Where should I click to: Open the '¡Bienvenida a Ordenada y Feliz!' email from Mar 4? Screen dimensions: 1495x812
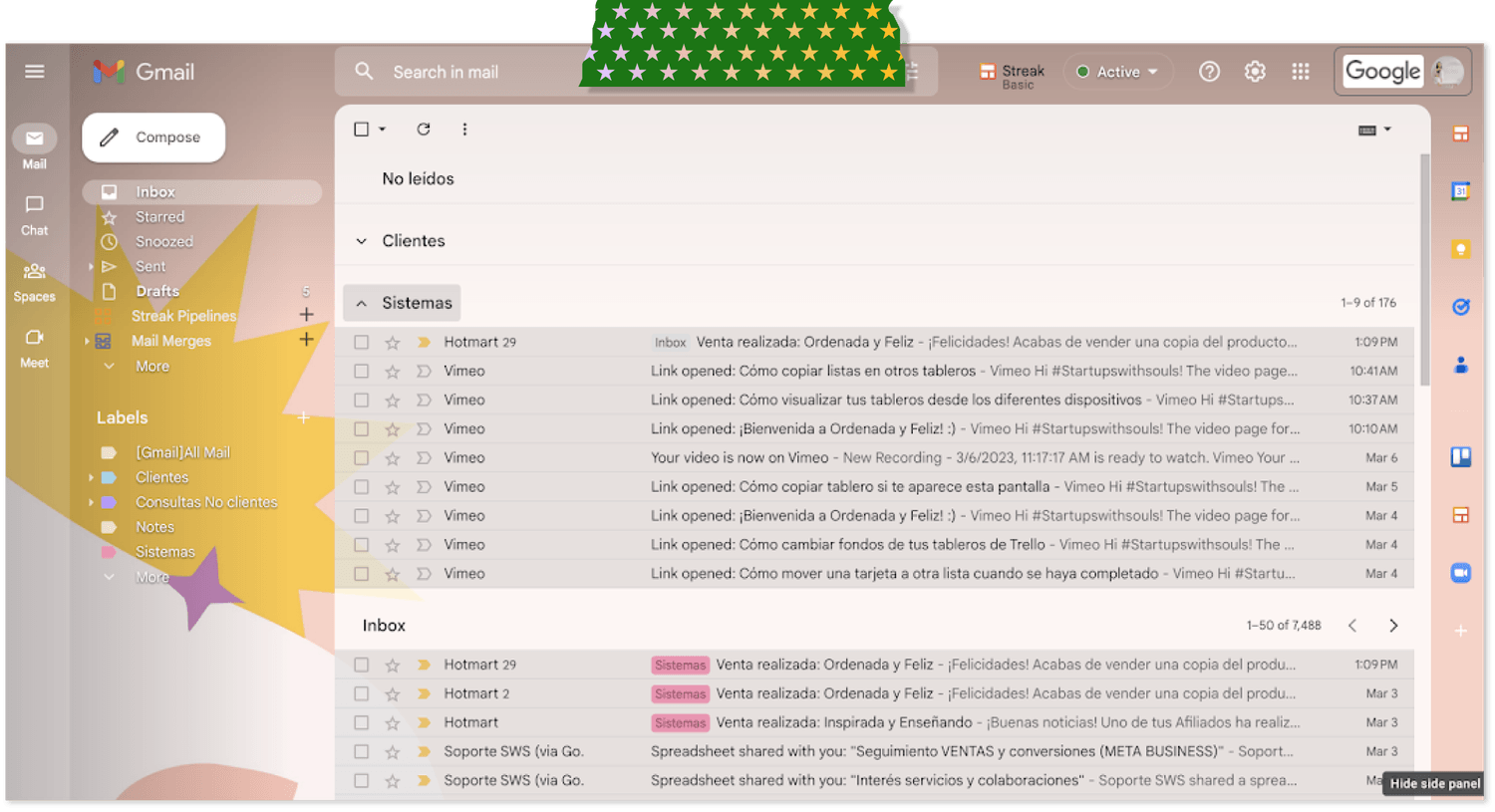874,516
